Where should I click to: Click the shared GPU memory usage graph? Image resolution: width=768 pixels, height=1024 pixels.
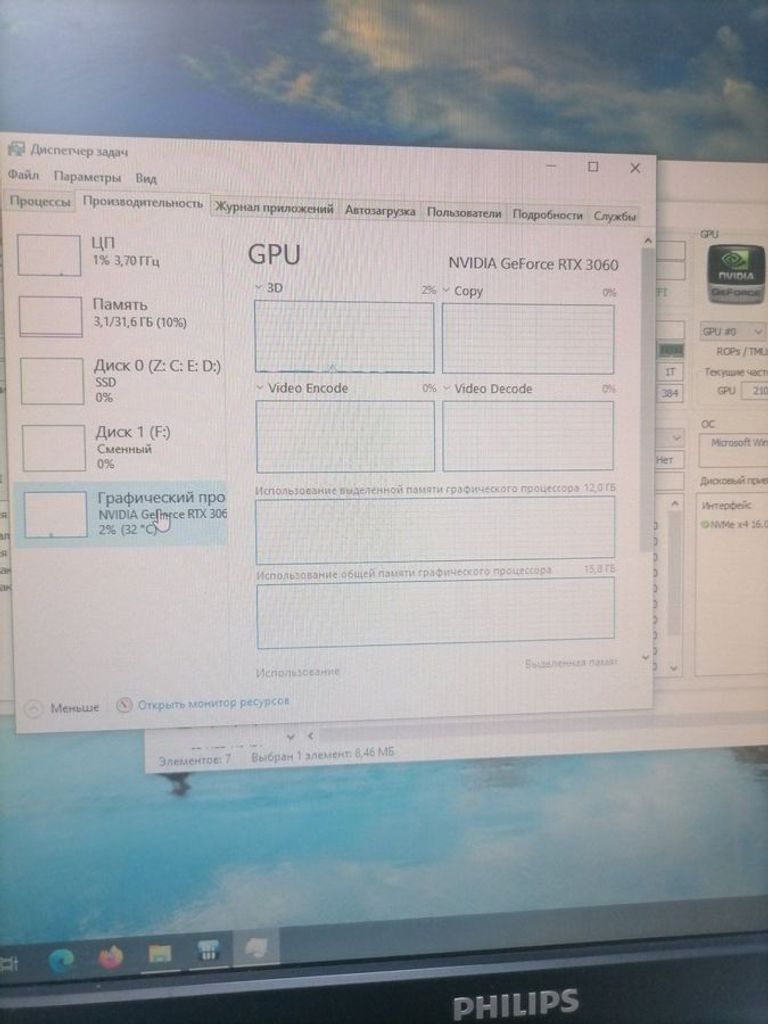coord(436,613)
